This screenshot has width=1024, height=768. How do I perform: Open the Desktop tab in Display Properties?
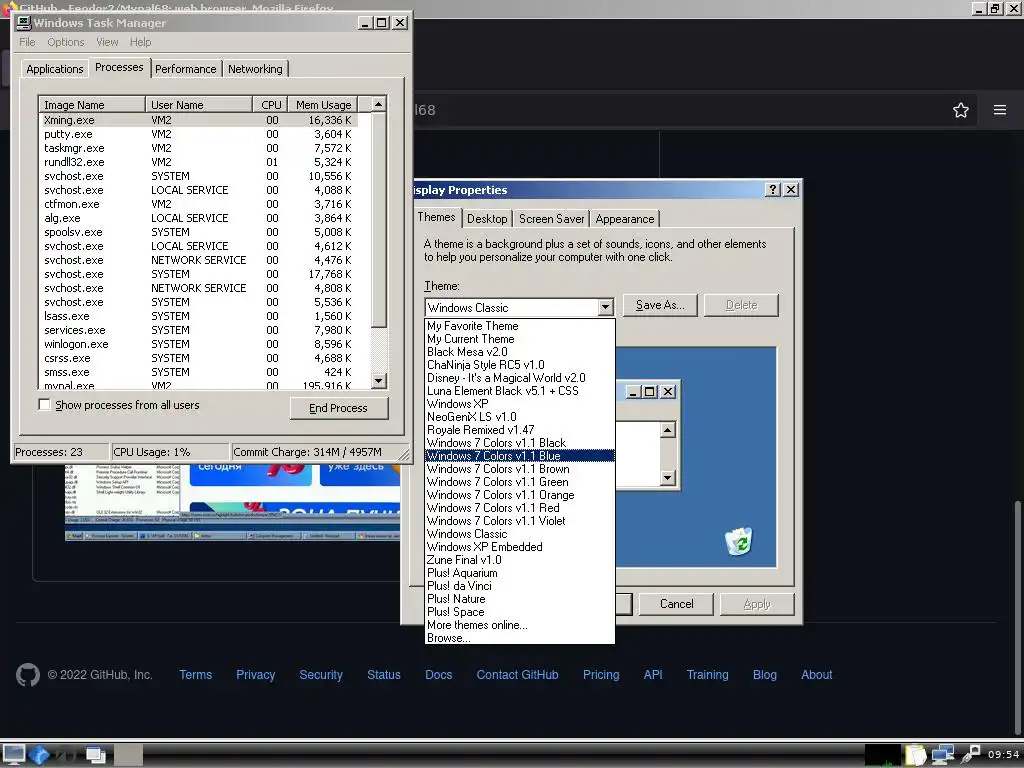click(x=487, y=219)
